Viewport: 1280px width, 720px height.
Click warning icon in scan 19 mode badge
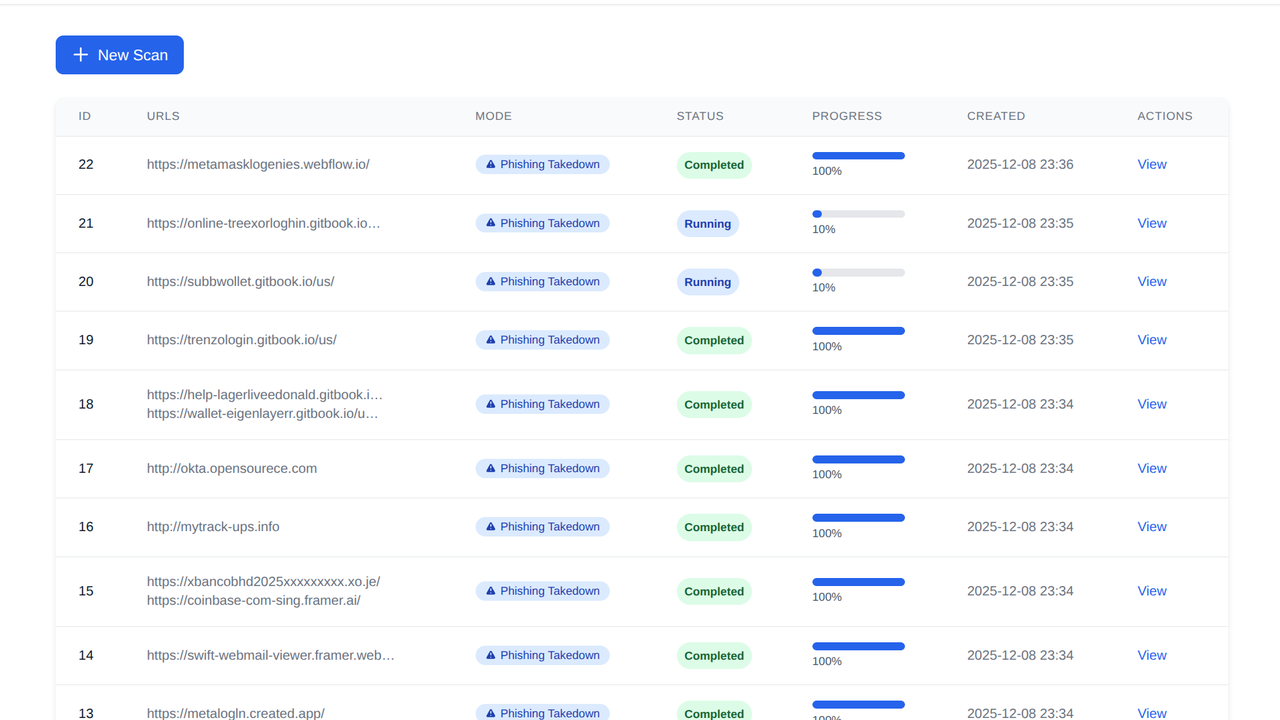(x=491, y=340)
